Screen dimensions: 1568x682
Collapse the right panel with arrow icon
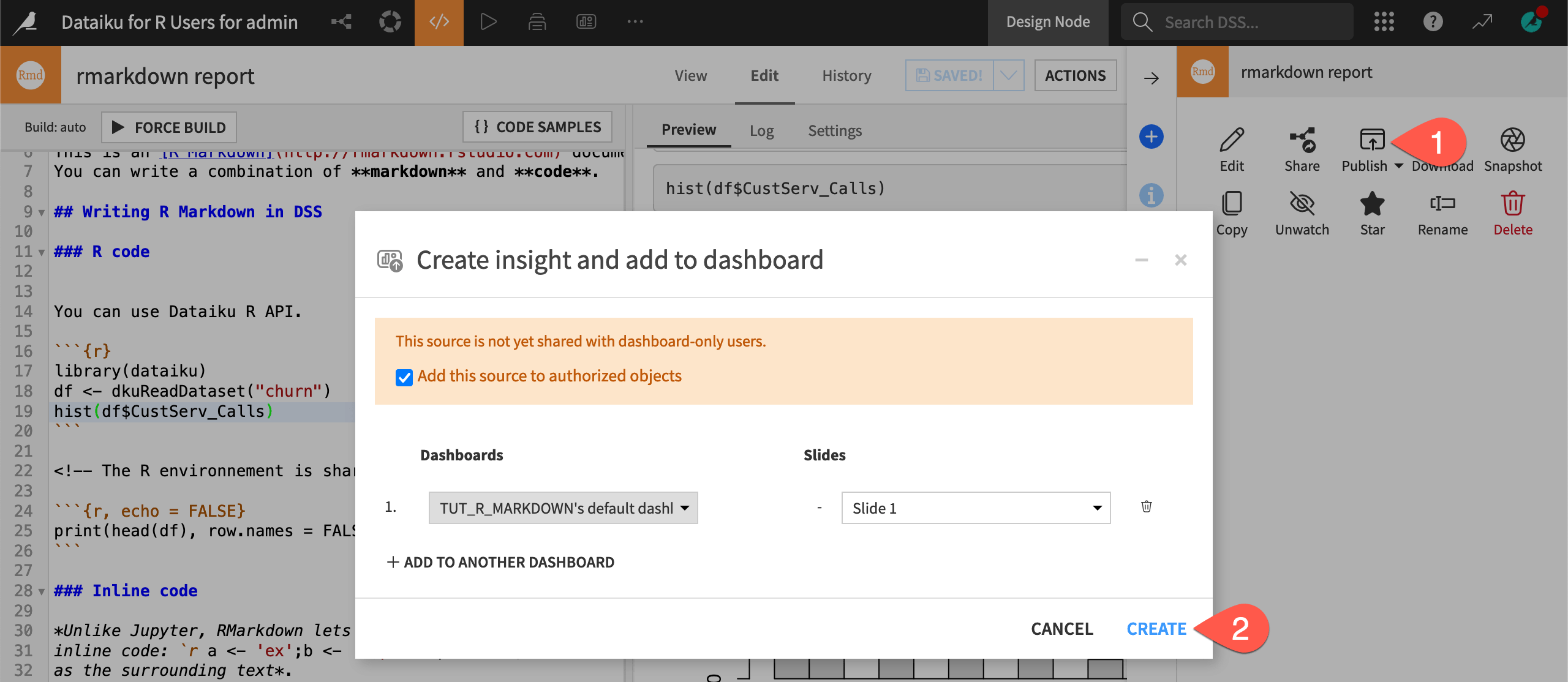click(x=1151, y=78)
